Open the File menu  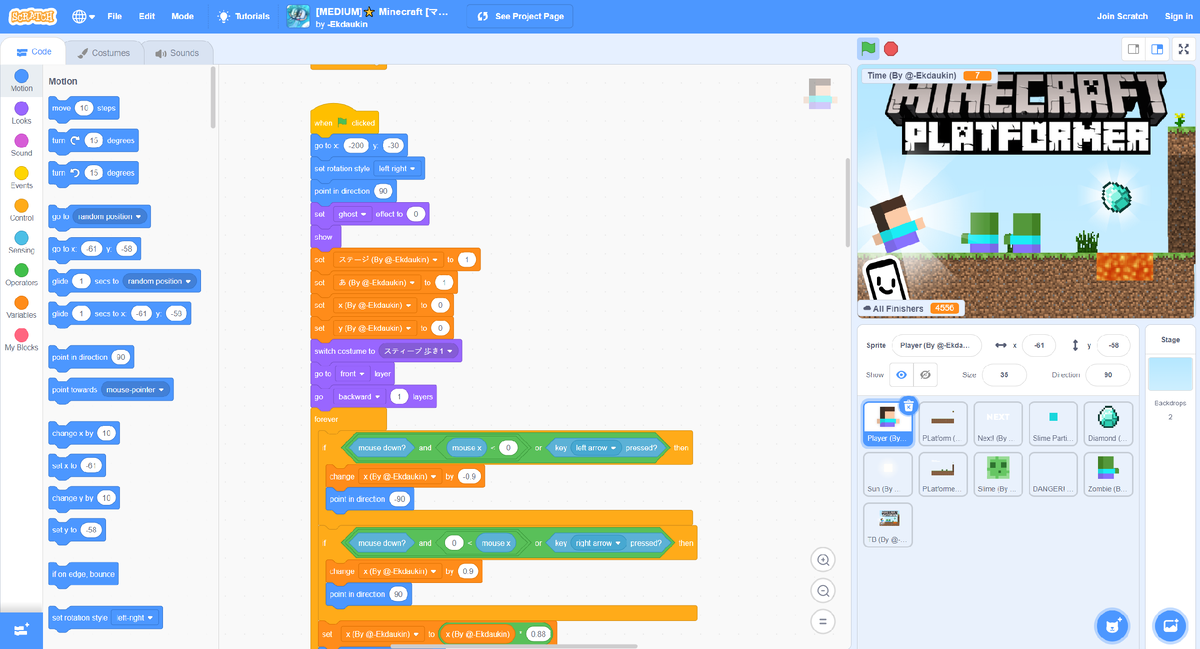[115, 16]
